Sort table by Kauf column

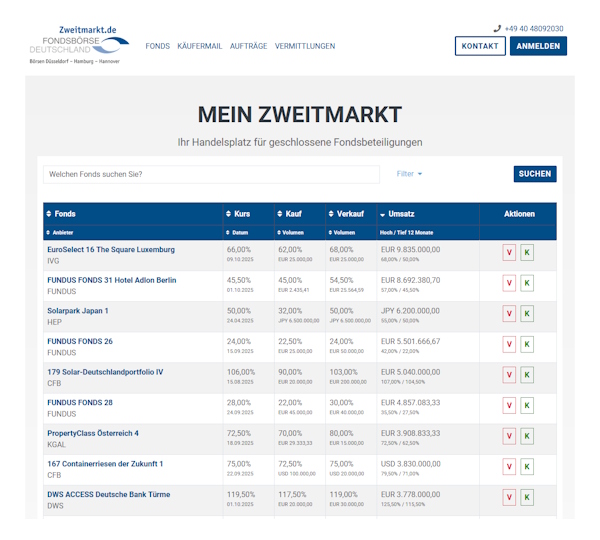click(290, 214)
